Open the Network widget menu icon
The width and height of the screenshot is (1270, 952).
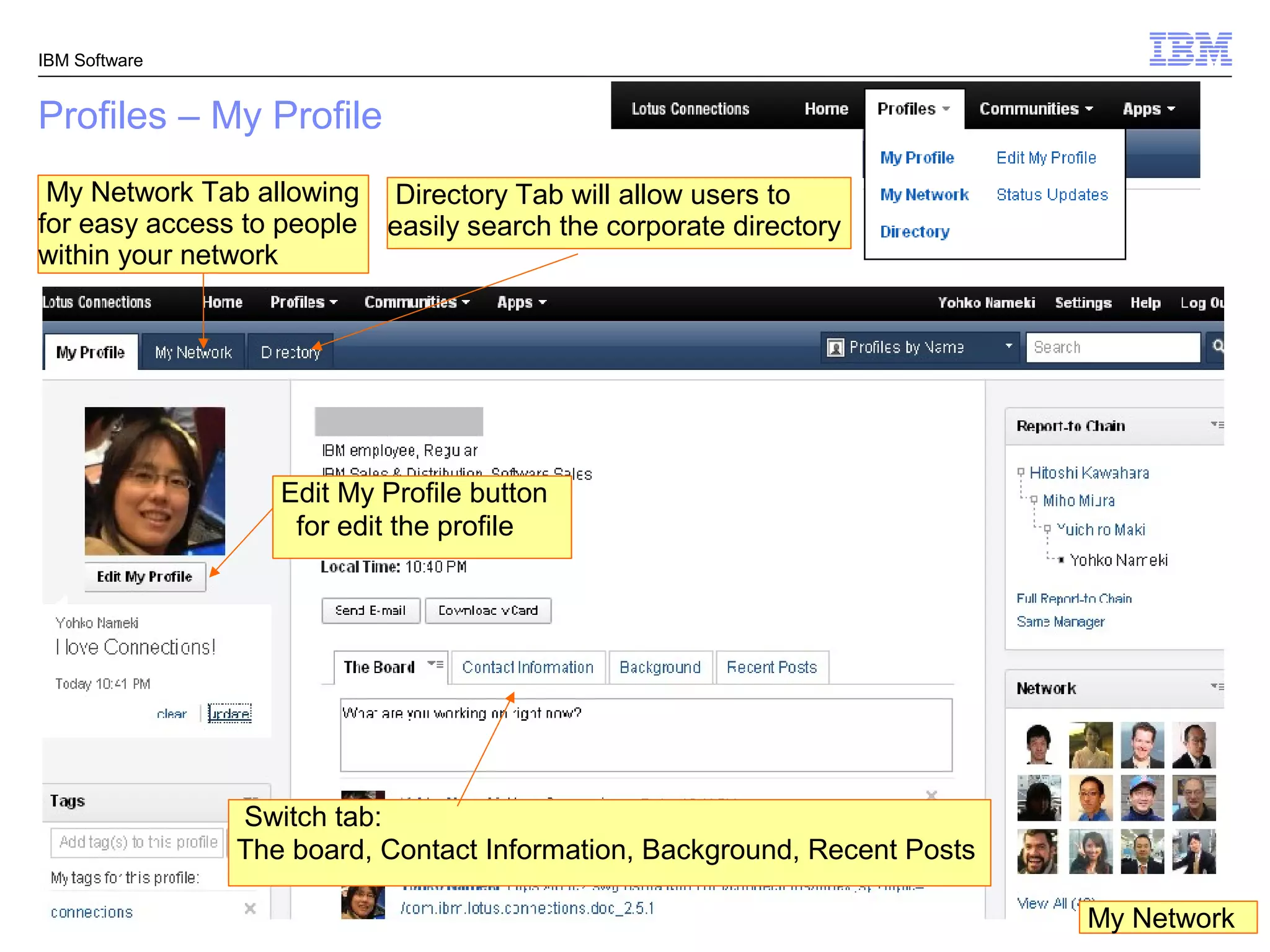click(1217, 687)
